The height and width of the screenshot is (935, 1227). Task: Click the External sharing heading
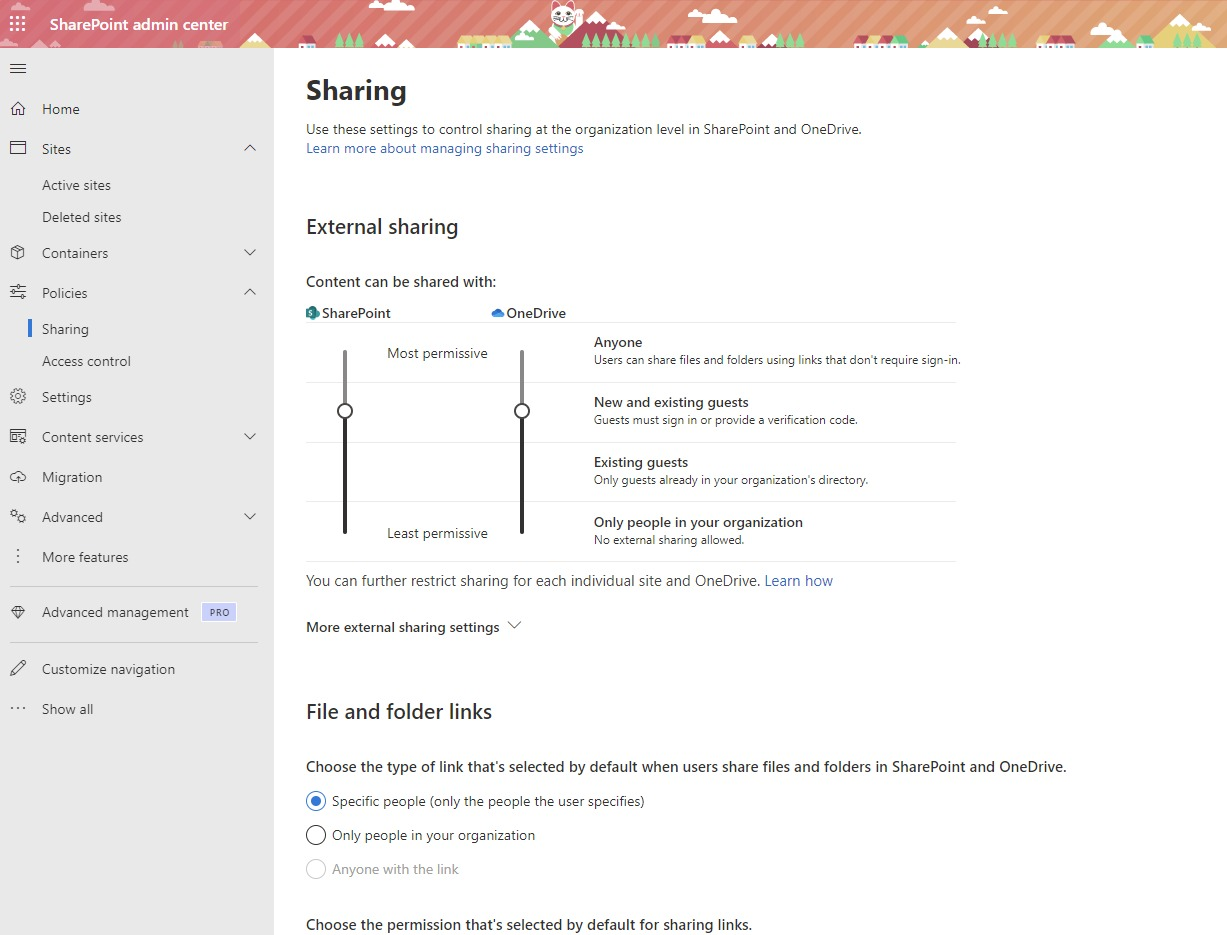tap(382, 227)
